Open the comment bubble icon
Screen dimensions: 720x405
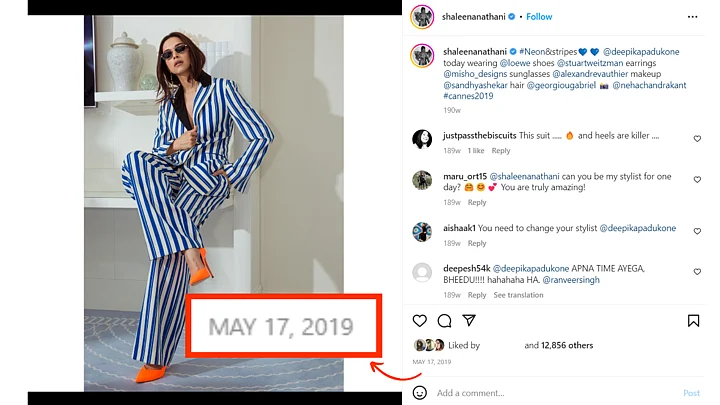click(x=444, y=321)
